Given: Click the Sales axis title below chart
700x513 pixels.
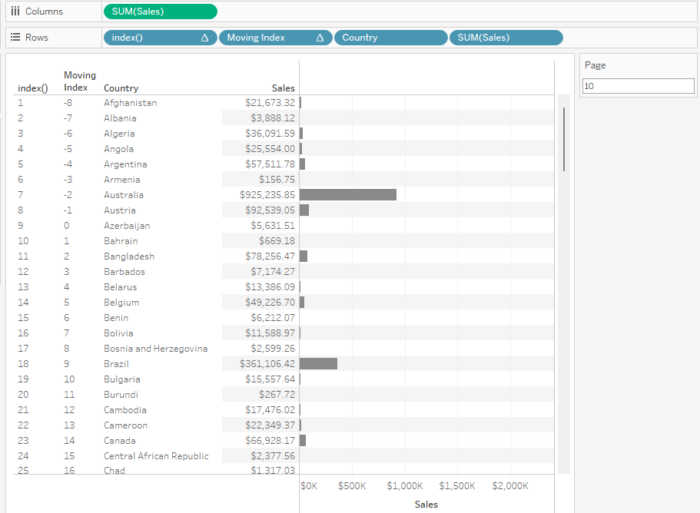Looking at the screenshot, I should (427, 505).
